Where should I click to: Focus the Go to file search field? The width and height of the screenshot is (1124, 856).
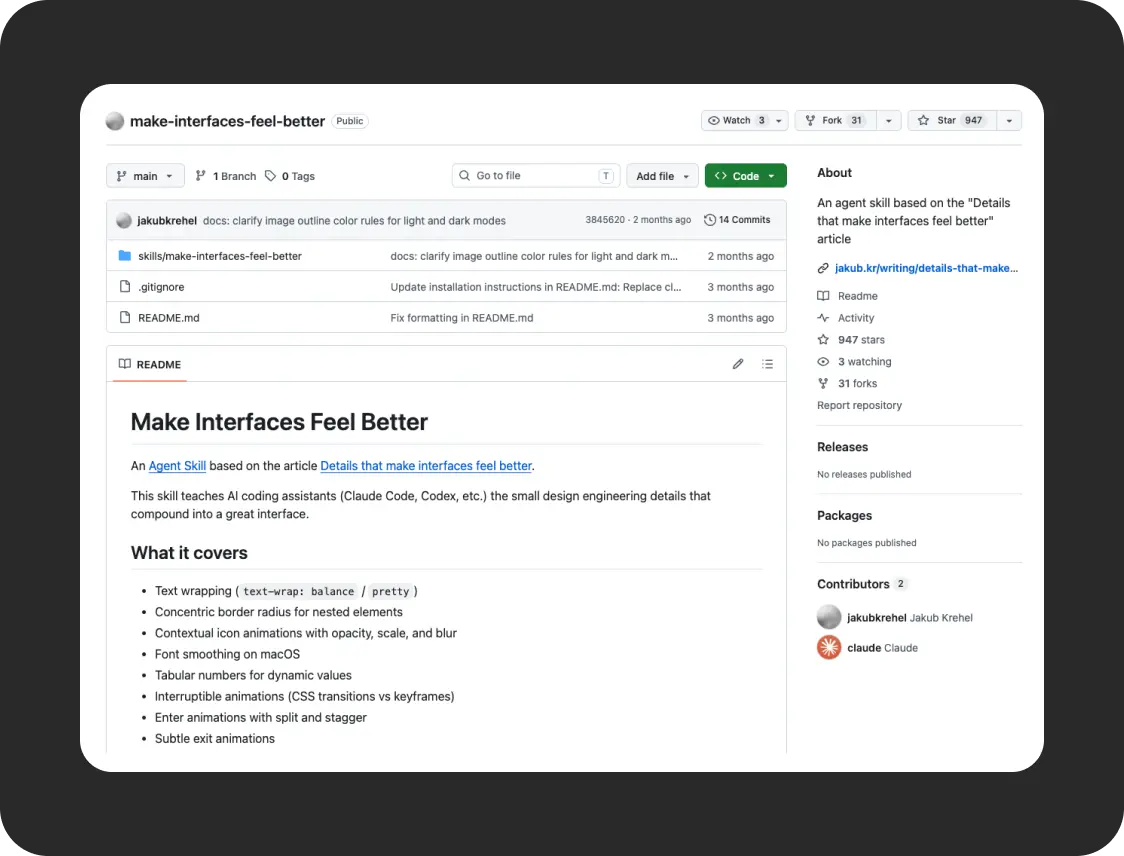point(536,176)
